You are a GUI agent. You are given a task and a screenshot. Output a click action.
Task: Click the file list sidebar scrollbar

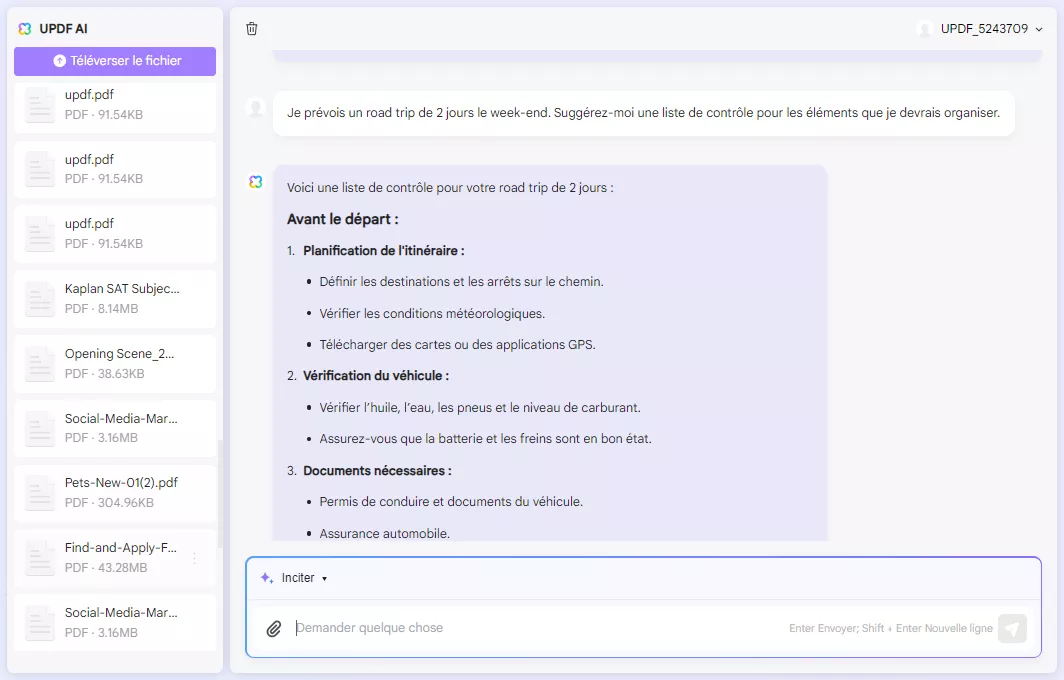point(219,493)
